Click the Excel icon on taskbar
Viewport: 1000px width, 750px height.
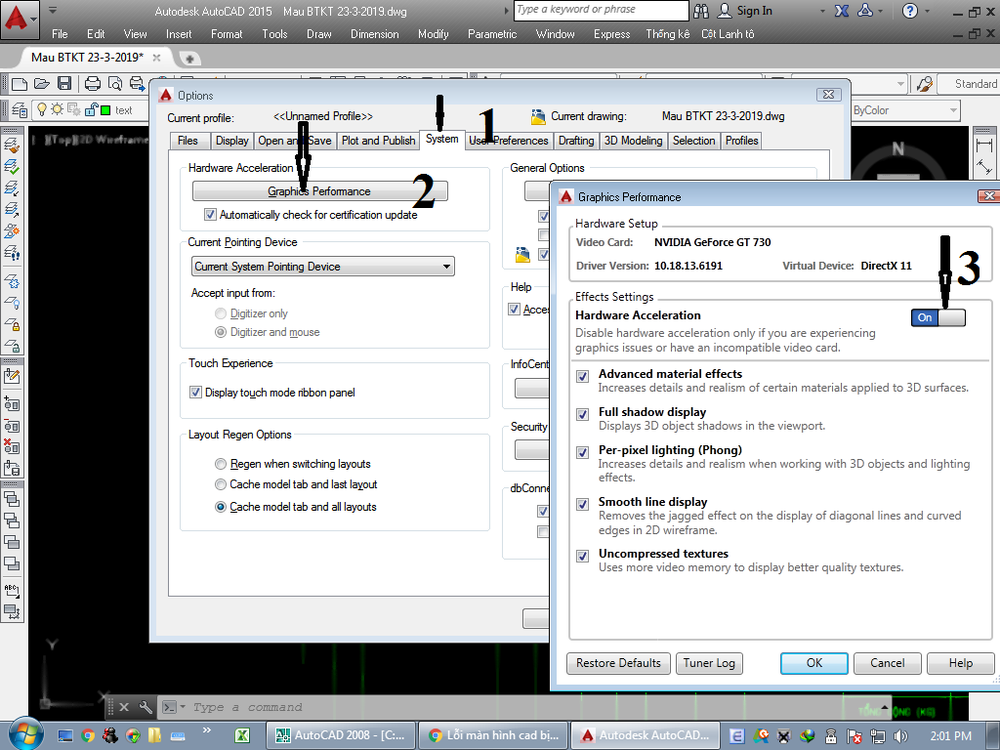(x=242, y=736)
